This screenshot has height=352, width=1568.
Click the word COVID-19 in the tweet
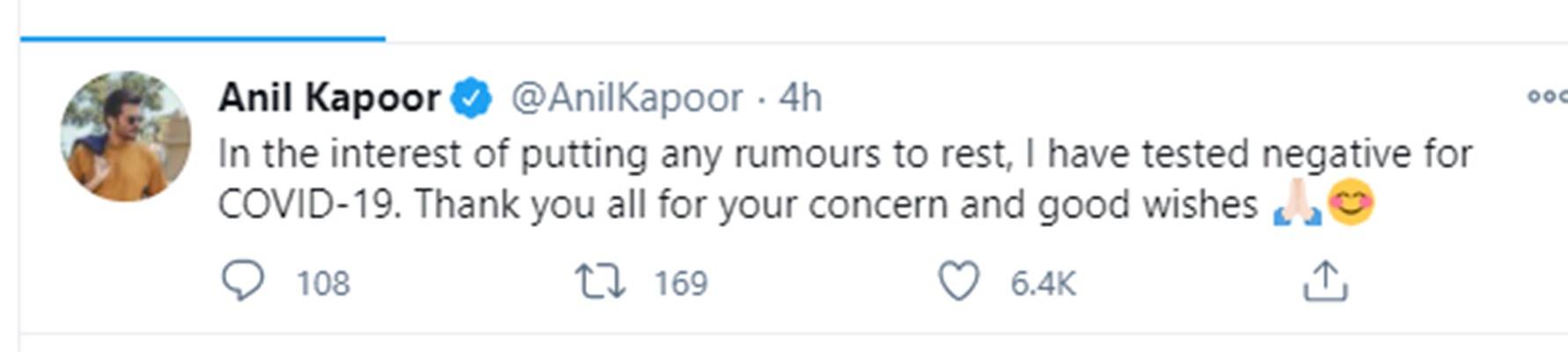309,205
